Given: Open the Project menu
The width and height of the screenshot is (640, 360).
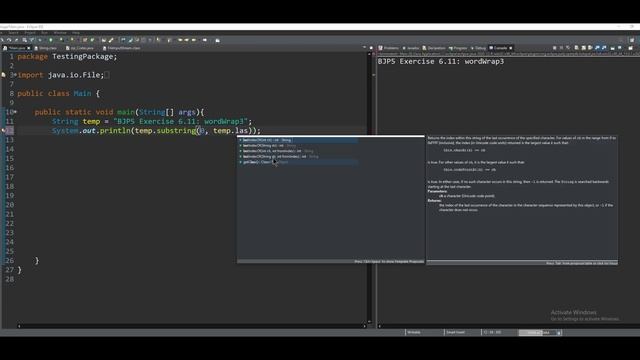Looking at the screenshot, I should 30,33.
